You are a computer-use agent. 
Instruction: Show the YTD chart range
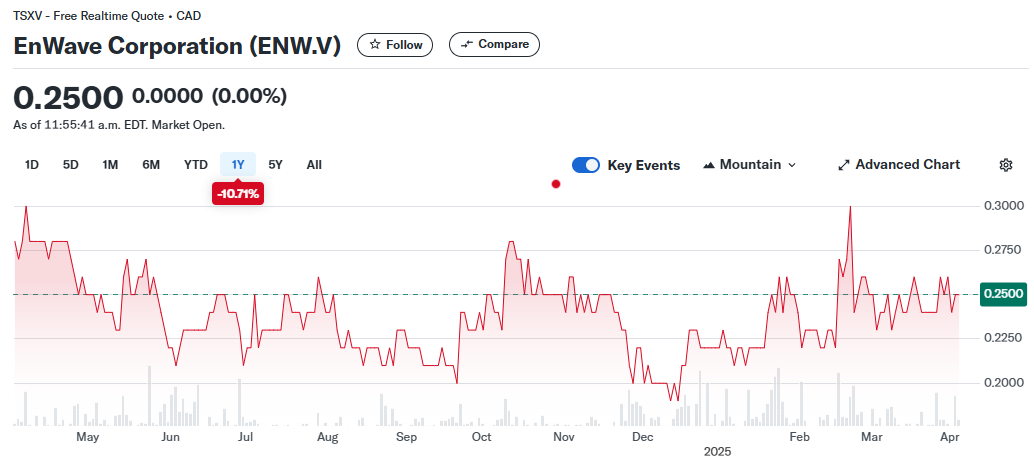pos(196,165)
